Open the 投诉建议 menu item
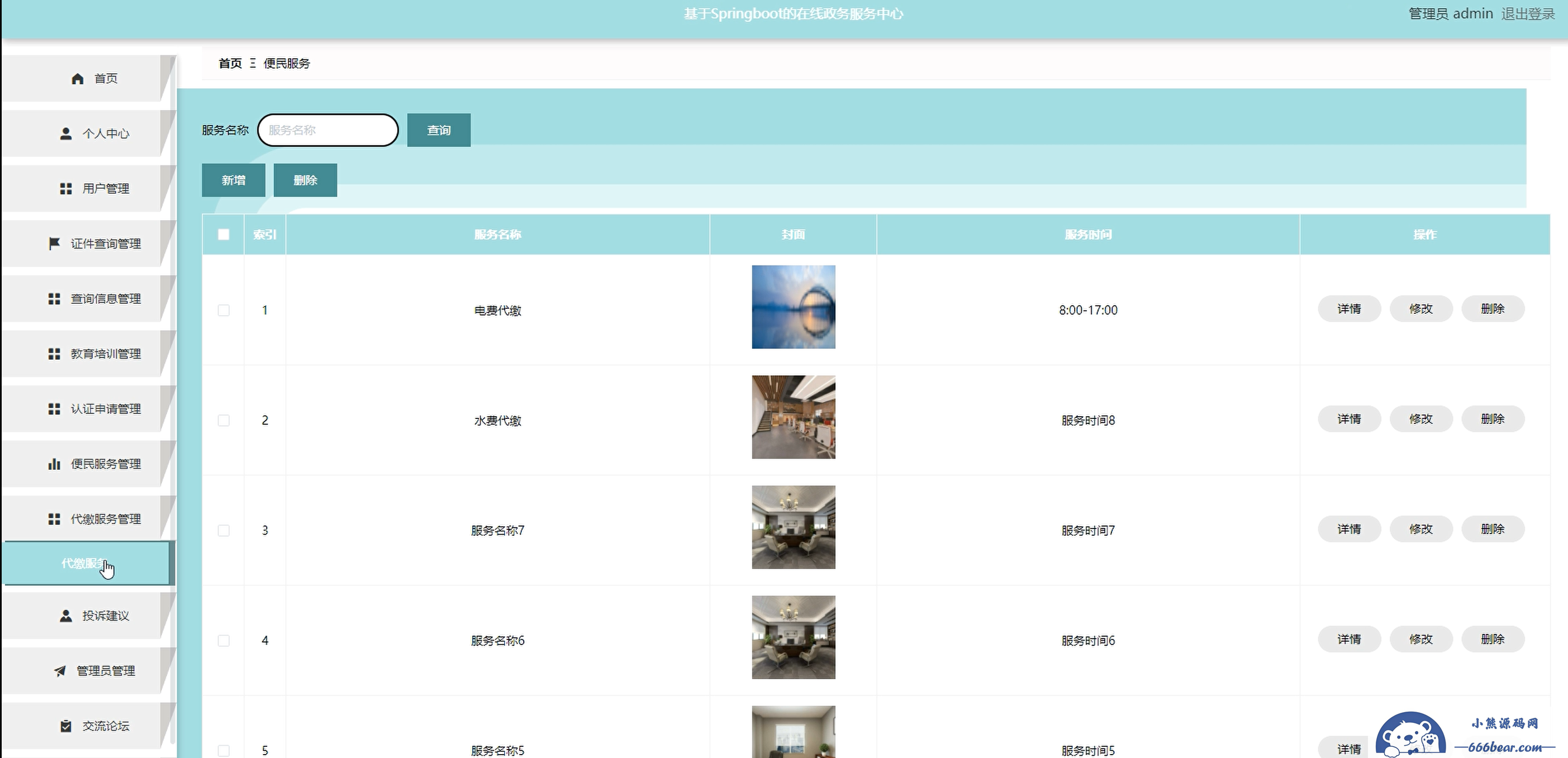Image resolution: width=1568 pixels, height=758 pixels. (x=89, y=616)
